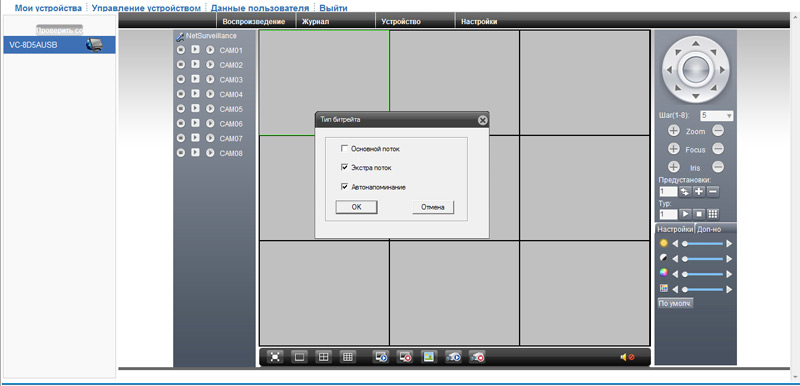Close the Тип битрейта dialog
Viewport: 800px width, 386px height.
tap(482, 120)
